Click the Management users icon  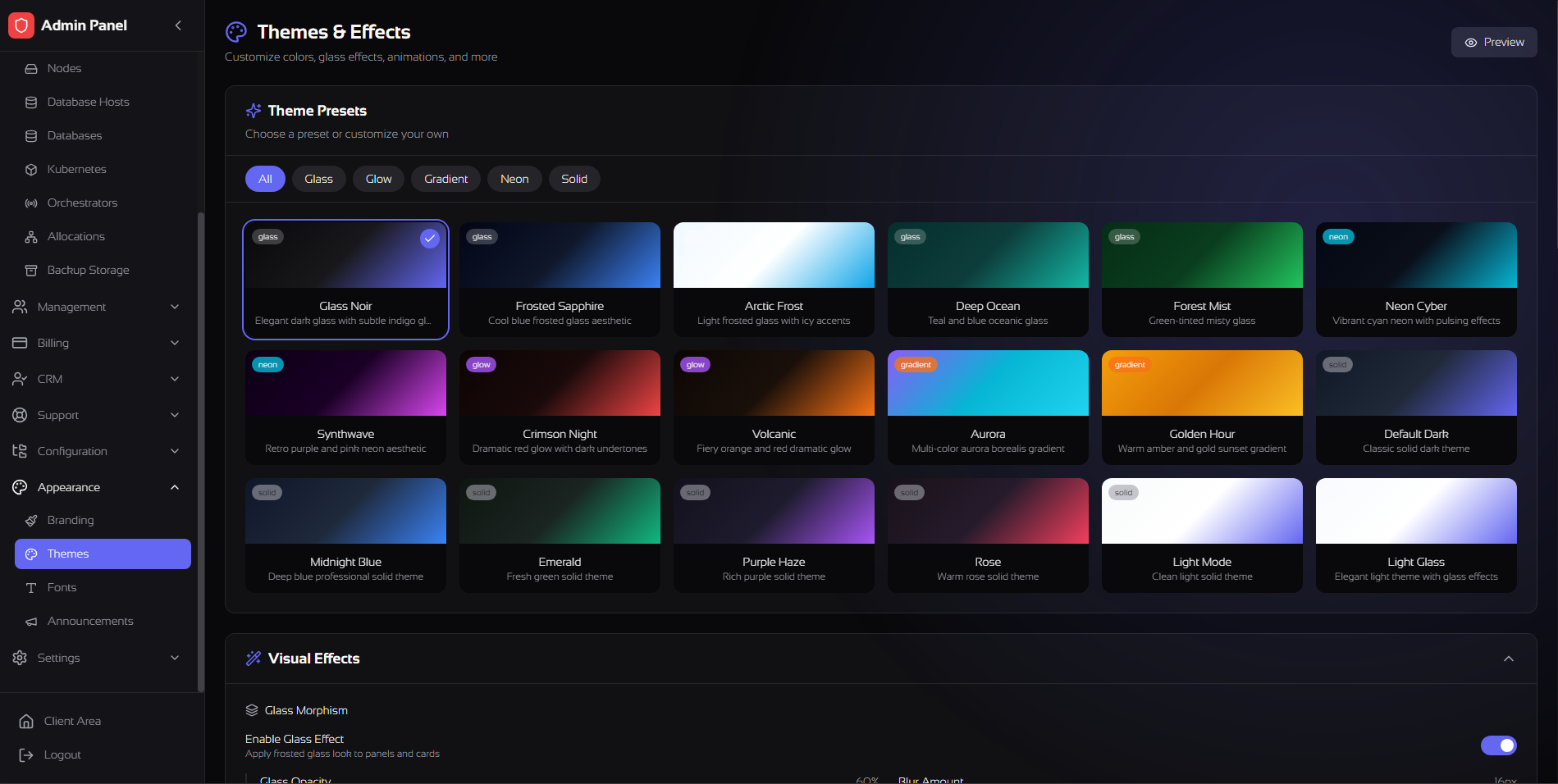point(20,307)
